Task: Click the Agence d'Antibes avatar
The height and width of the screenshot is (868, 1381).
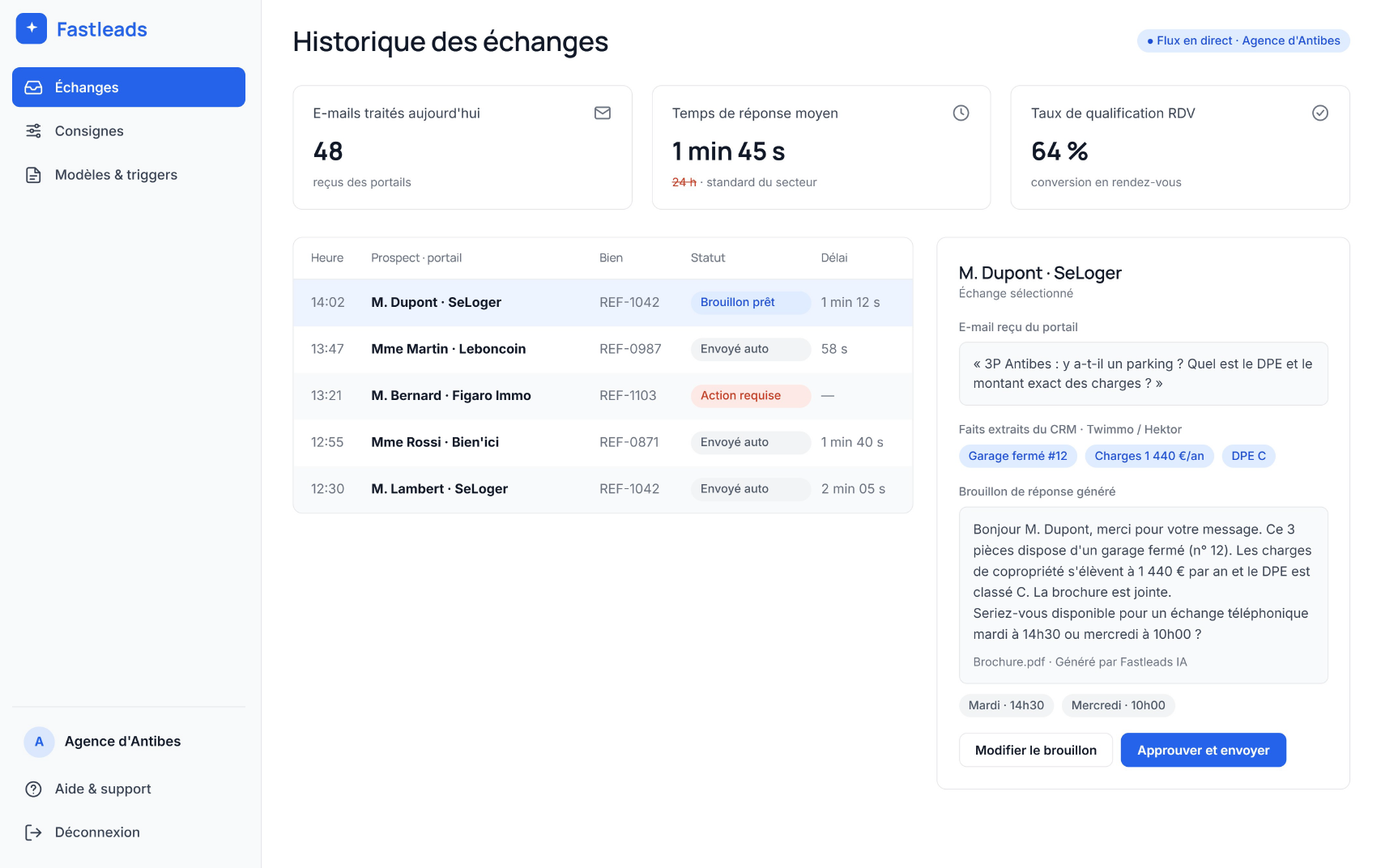Action: pos(39,742)
